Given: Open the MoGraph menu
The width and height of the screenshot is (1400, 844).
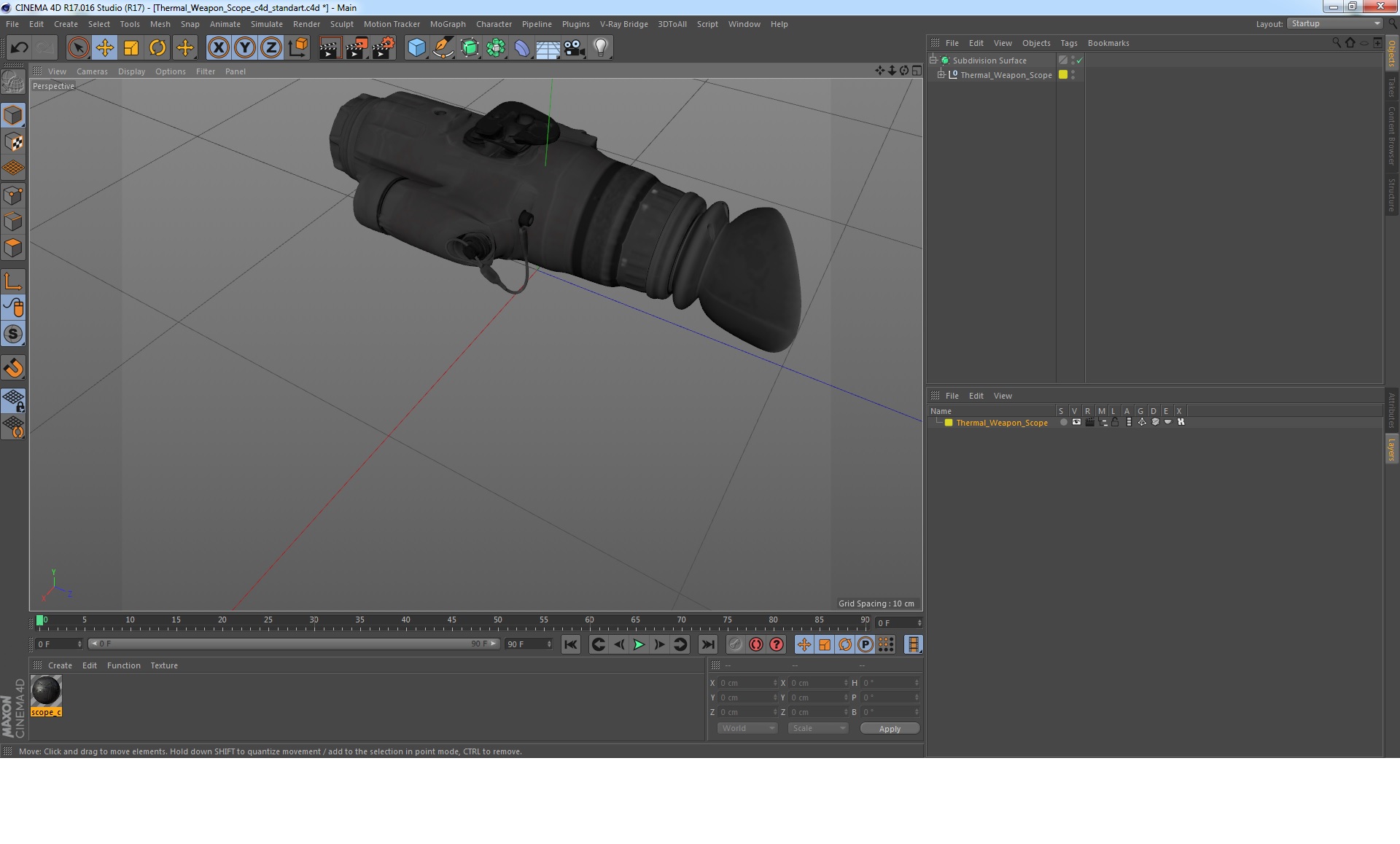Looking at the screenshot, I should pyautogui.click(x=448, y=24).
